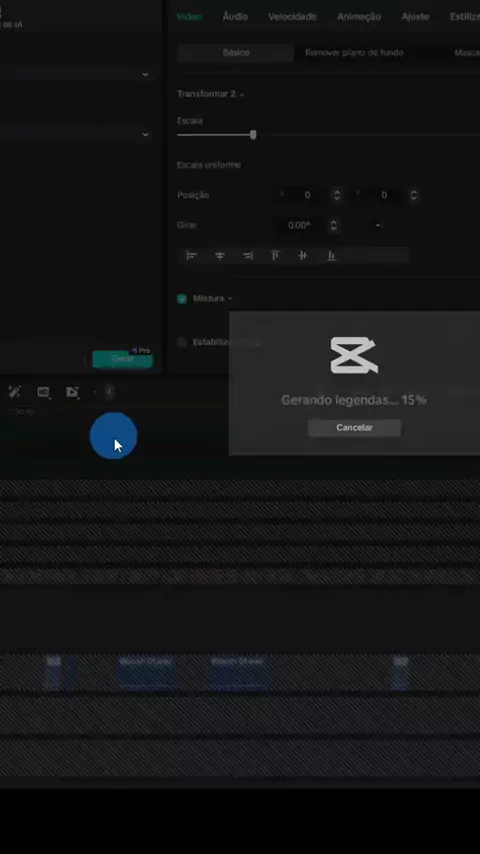Image resolution: width=480 pixels, height=854 pixels.
Task: Align the clip to horizontal center
Action: [220, 255]
